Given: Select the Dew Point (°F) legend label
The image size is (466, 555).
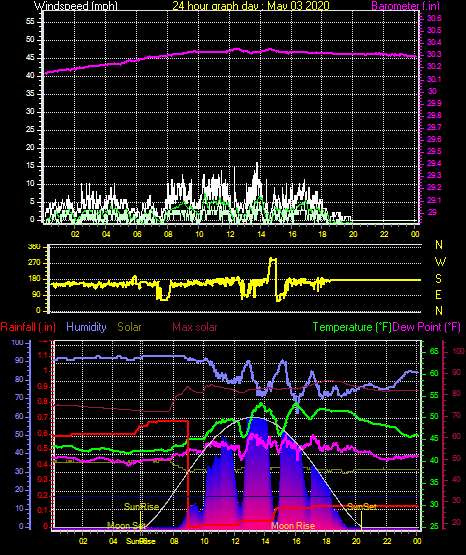Looking at the screenshot, I should pyautogui.click(x=427, y=327).
